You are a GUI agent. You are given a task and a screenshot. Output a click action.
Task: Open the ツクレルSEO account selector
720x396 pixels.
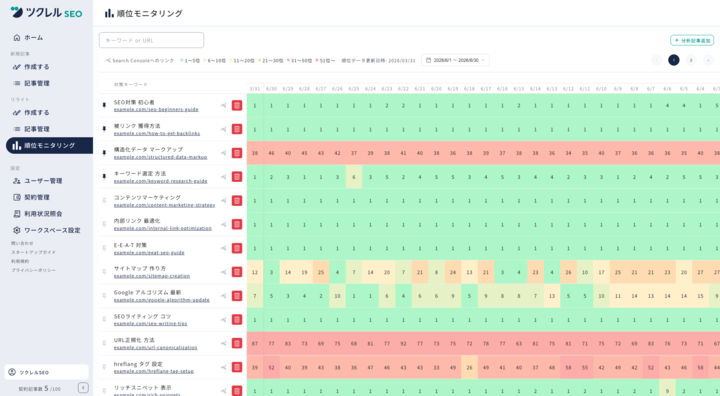click(46, 372)
